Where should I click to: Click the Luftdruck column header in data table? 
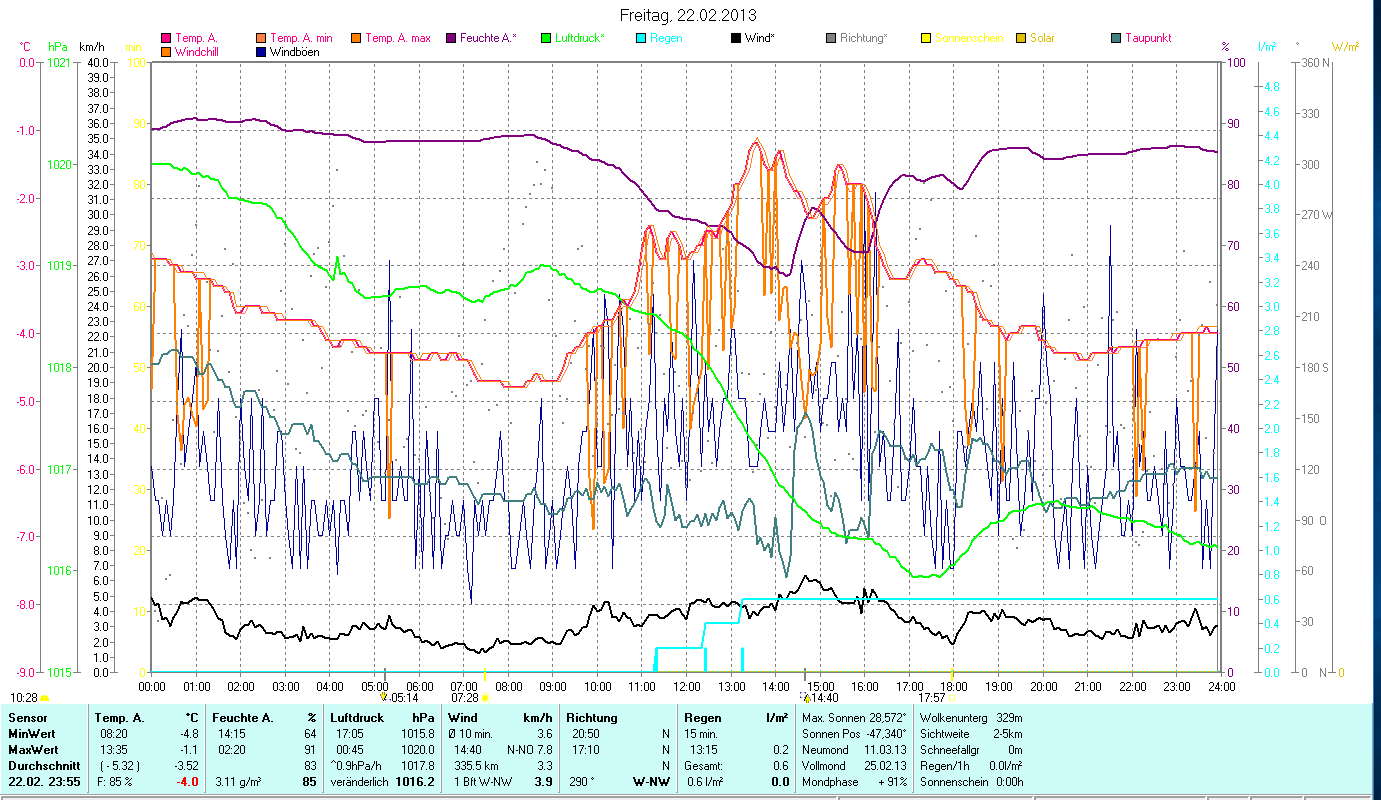click(357, 717)
